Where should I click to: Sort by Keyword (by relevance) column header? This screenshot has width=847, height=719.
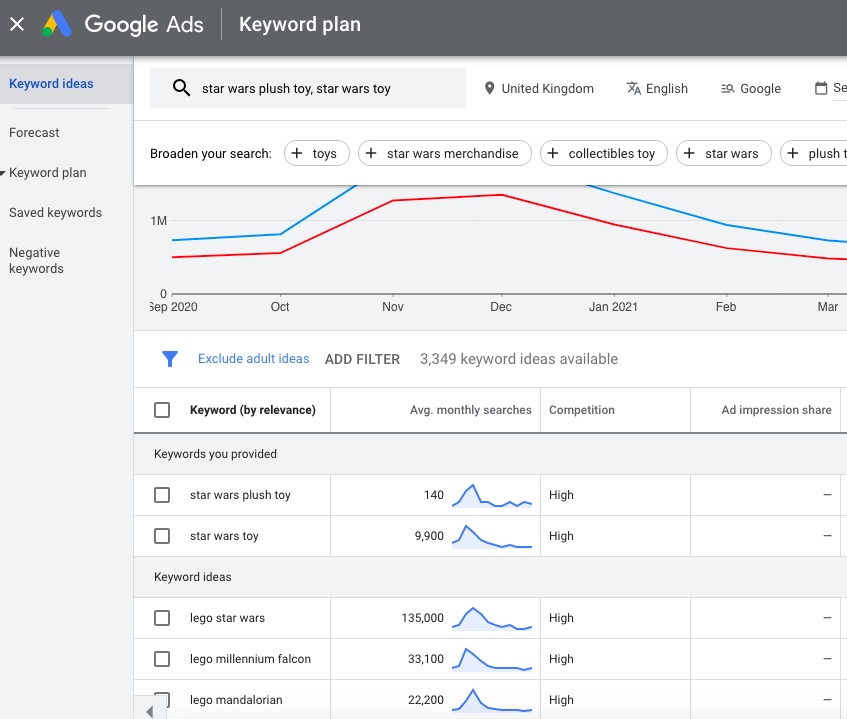[253, 410]
